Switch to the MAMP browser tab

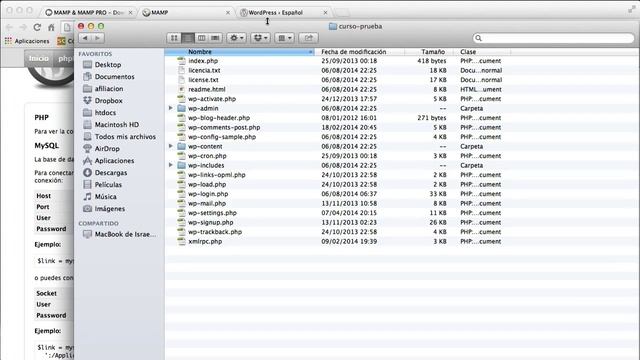coord(186,13)
